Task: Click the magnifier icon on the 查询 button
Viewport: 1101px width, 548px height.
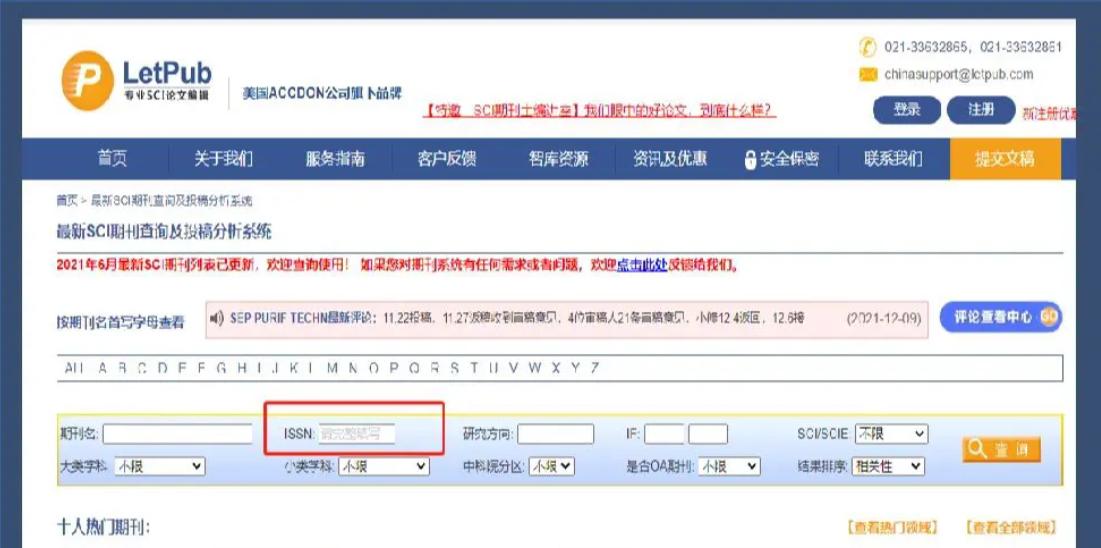Action: point(977,450)
